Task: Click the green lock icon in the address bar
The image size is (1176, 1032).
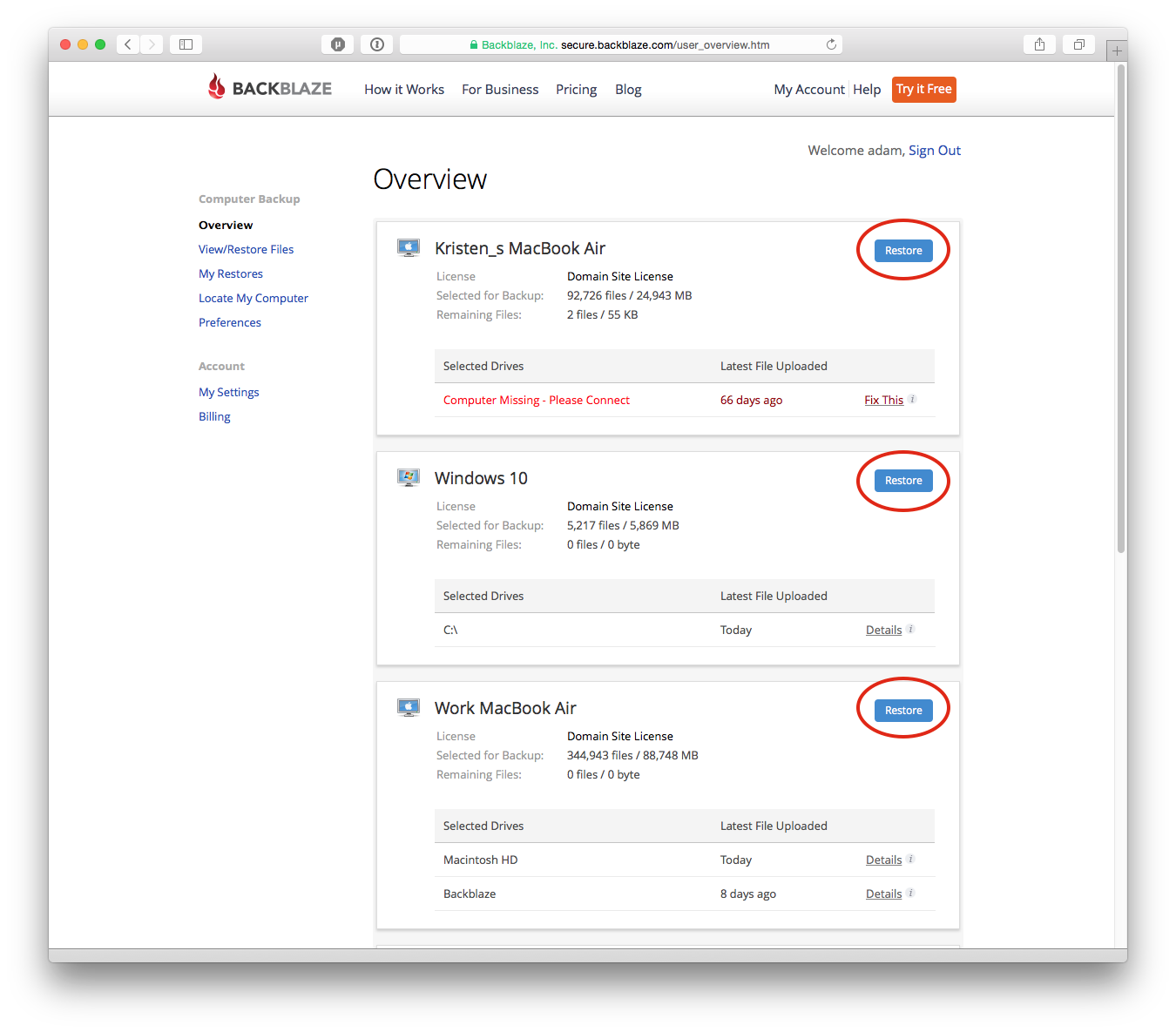Action: click(474, 44)
